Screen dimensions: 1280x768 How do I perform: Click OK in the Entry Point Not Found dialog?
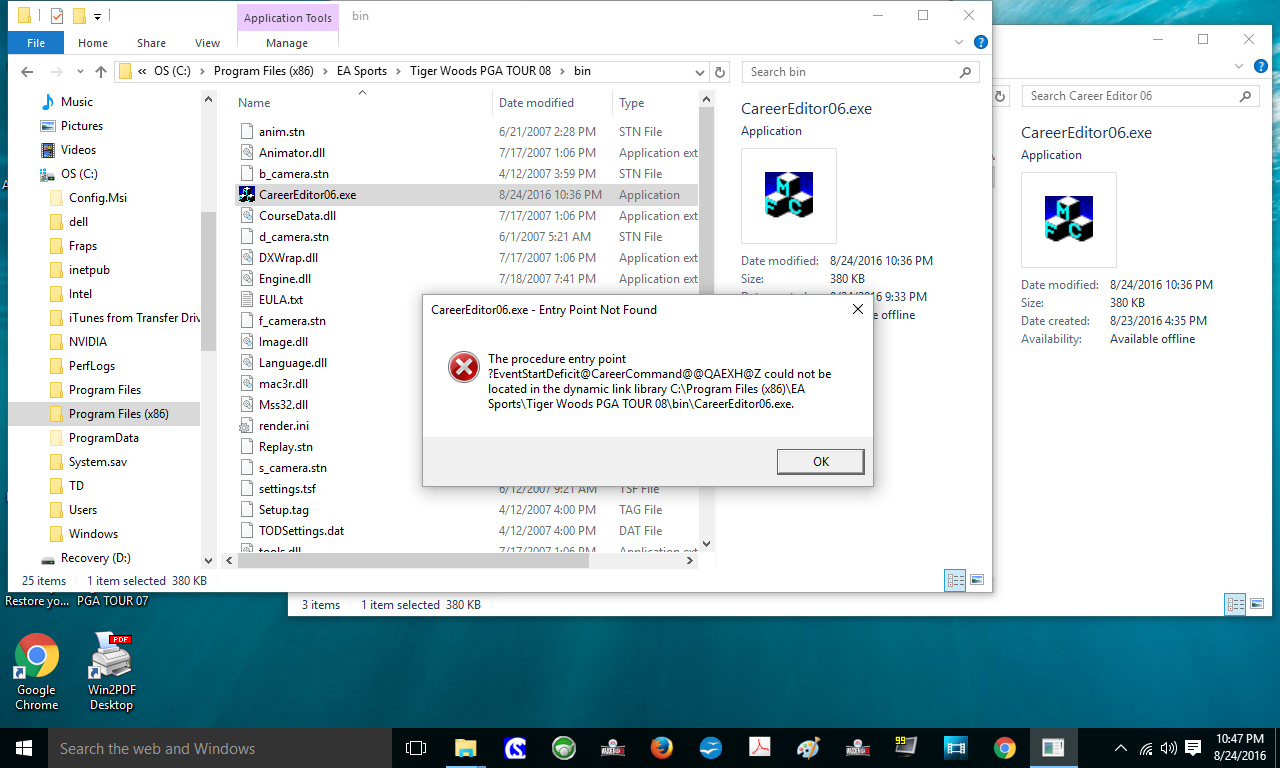(820, 461)
